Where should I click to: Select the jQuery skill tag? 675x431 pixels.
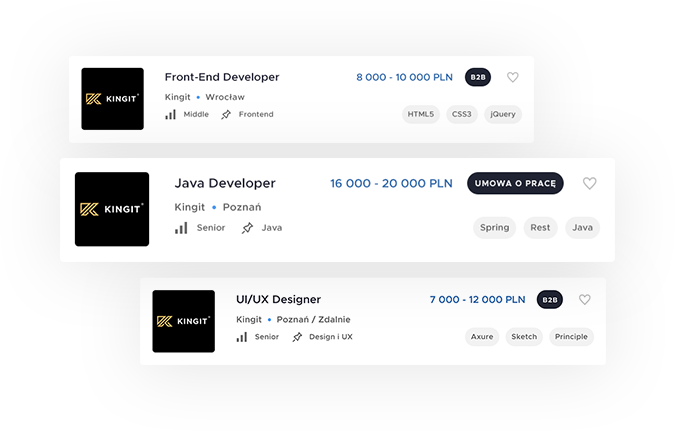(502, 114)
